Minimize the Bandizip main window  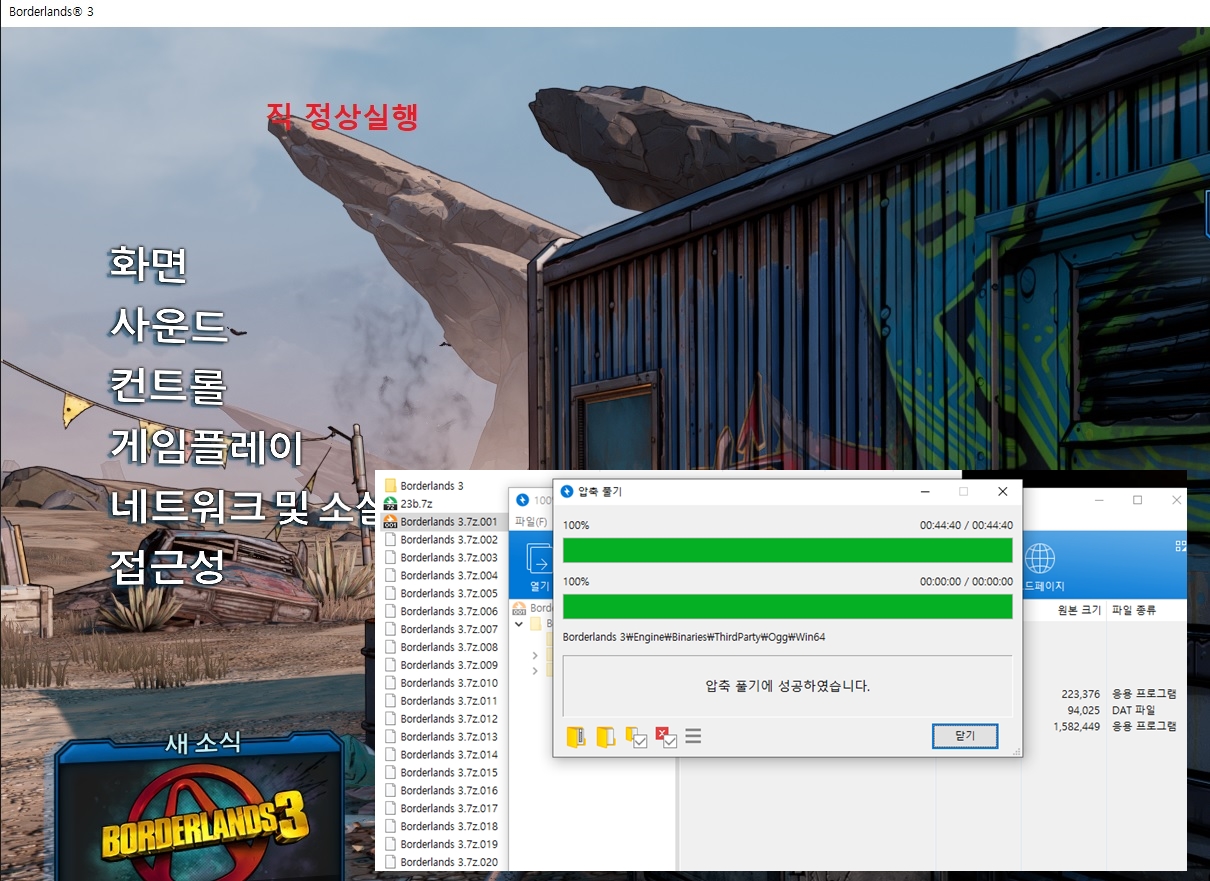pos(1097,499)
